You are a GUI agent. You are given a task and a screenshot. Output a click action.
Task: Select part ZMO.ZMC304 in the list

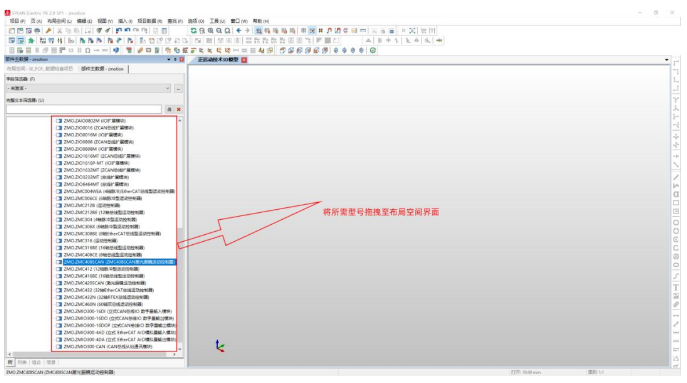click(x=100, y=220)
